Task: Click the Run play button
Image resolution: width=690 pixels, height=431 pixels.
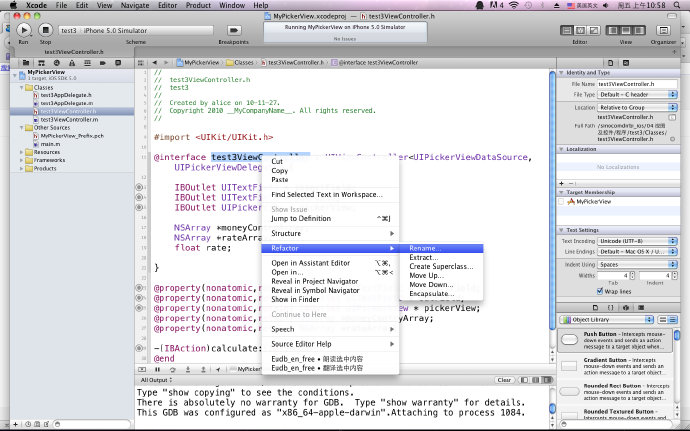Action: [24, 30]
